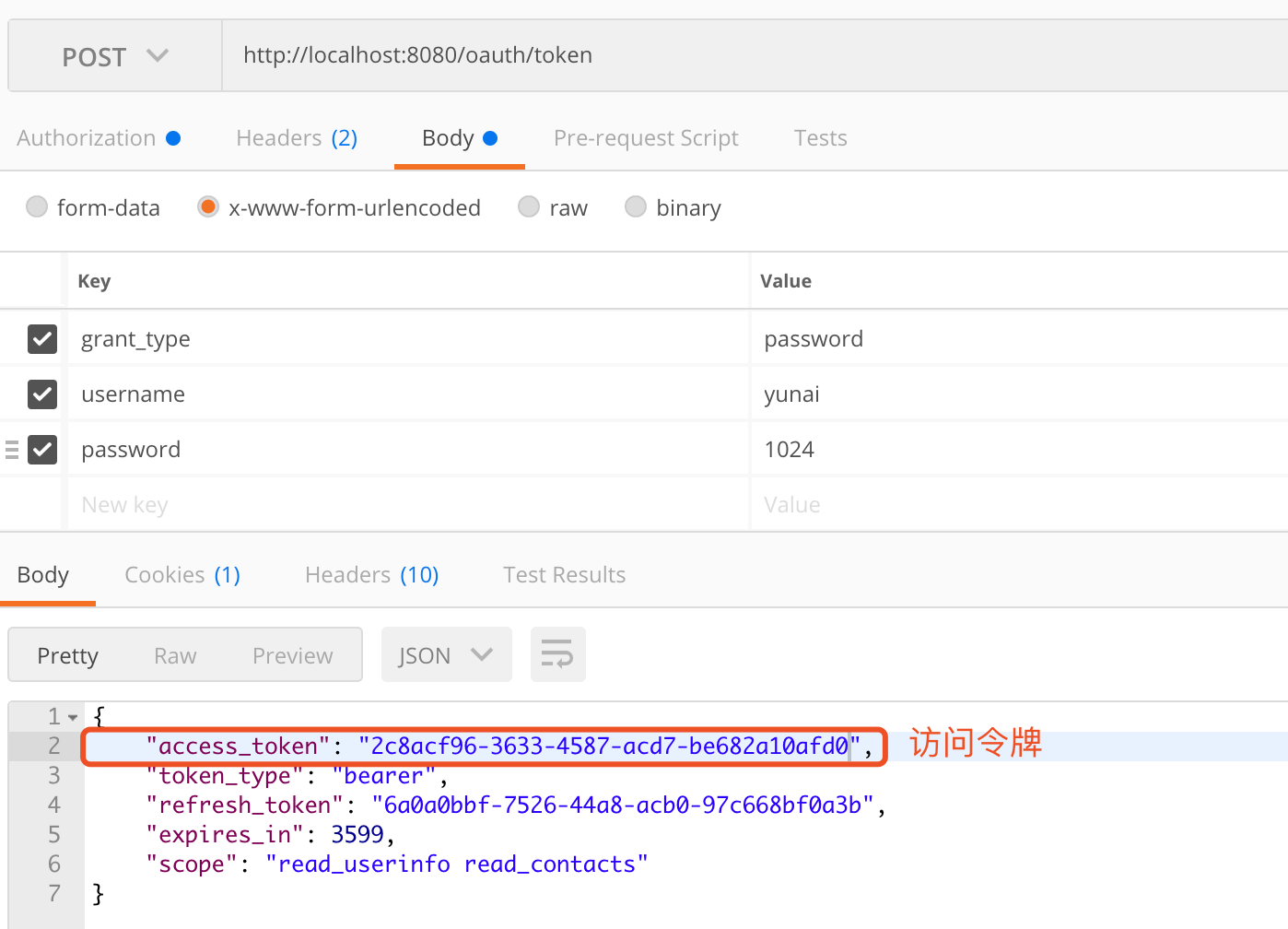Open the POST method dropdown
Viewport: 1288px width, 929px height.
click(115, 56)
